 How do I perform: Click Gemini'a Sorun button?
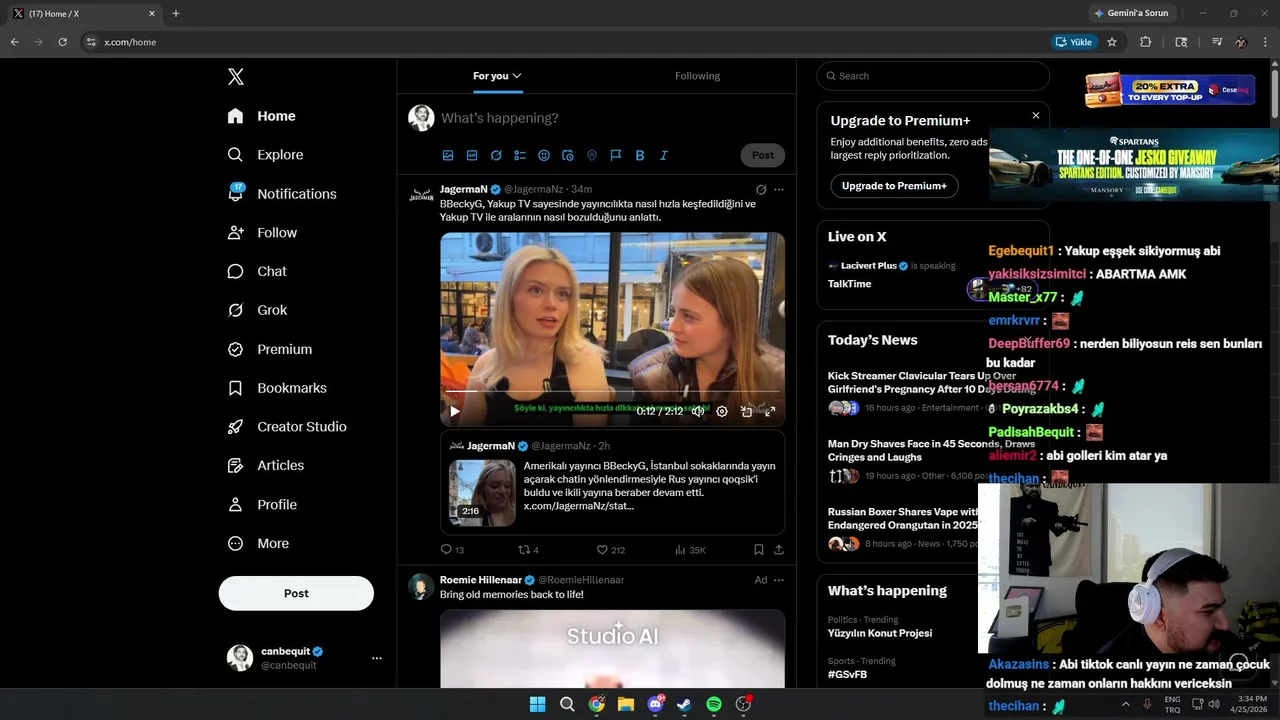click(x=1131, y=13)
